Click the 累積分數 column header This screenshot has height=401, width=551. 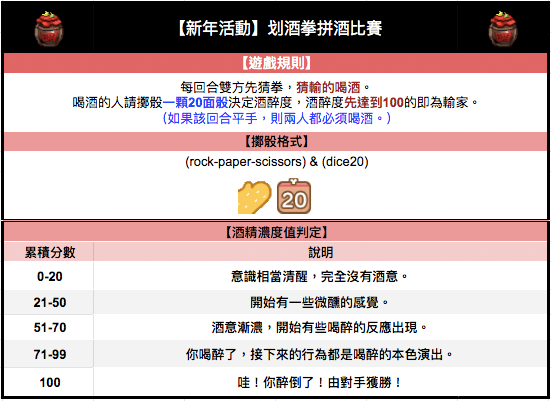coord(50,252)
